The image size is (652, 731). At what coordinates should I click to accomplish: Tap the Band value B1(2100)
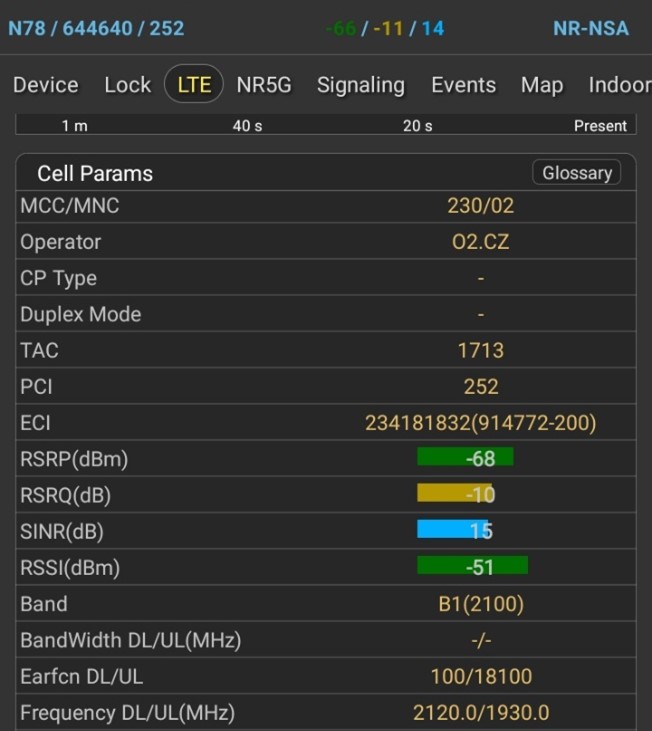point(480,604)
